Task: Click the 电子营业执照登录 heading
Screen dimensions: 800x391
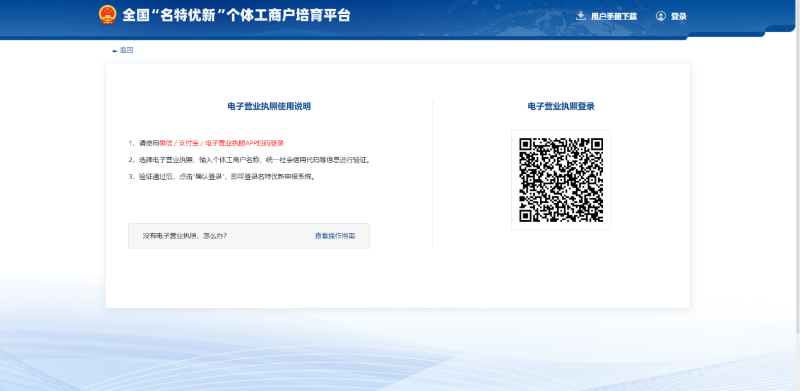Action: [561, 106]
